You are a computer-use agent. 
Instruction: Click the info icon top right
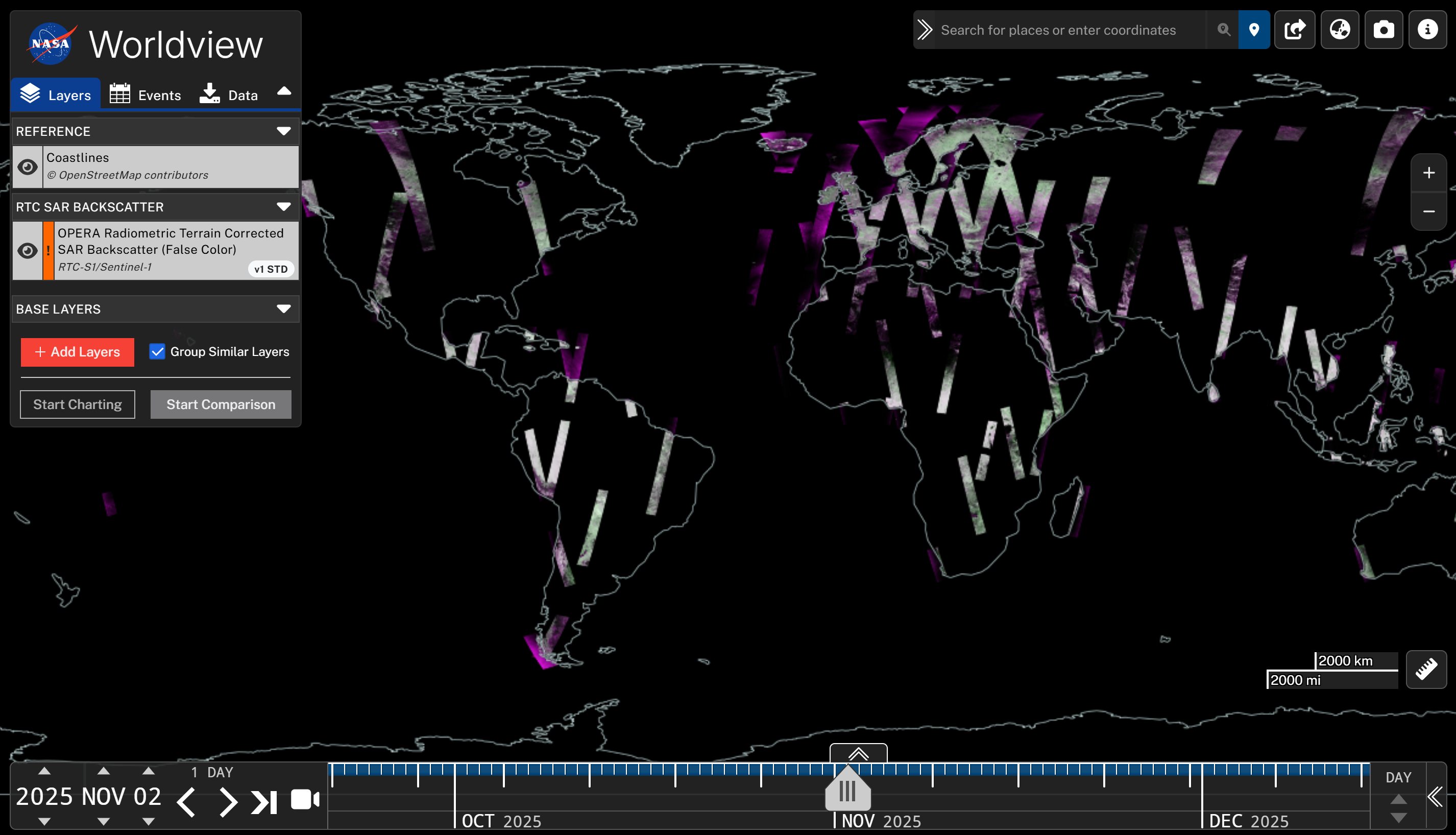coord(1427,29)
